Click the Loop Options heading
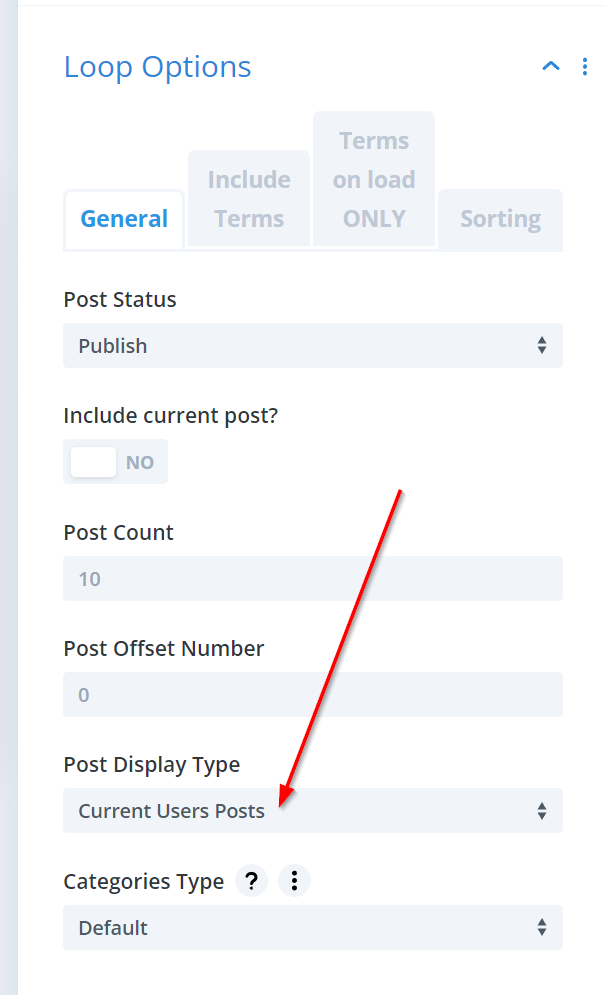The height and width of the screenshot is (995, 605). [158, 67]
